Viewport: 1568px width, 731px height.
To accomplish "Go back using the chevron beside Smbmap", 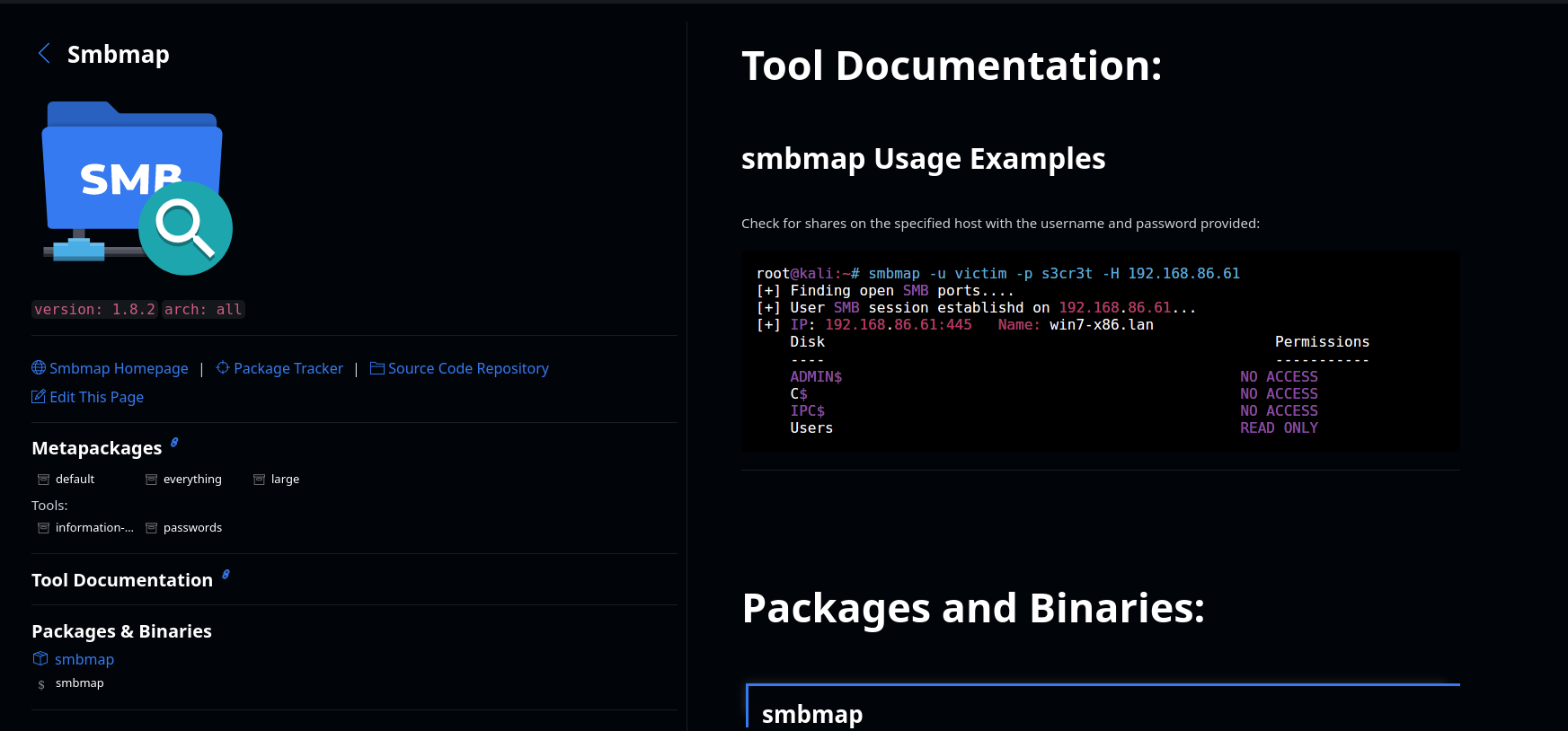I will [44, 54].
